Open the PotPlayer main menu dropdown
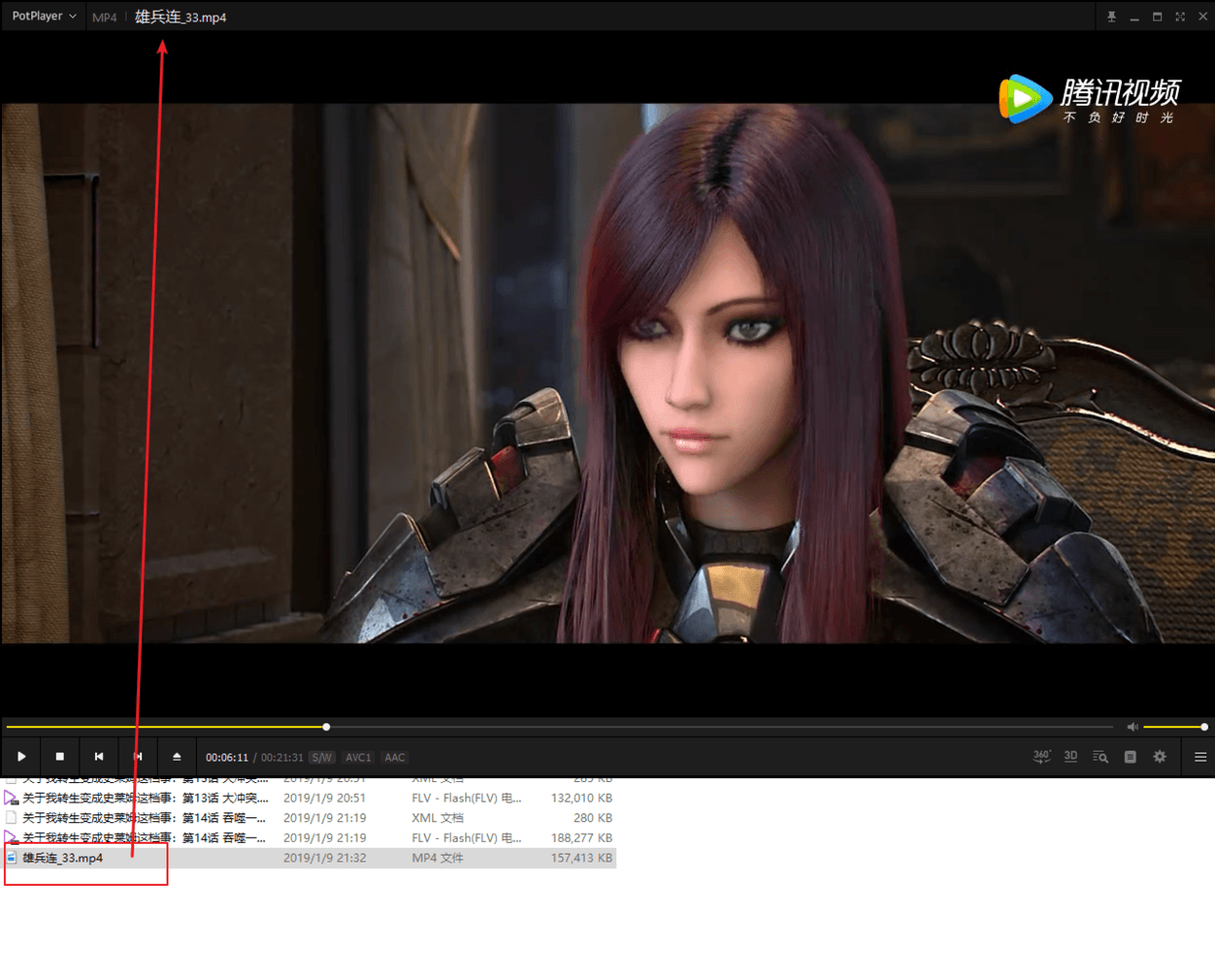The image size is (1215, 980). 44,17
